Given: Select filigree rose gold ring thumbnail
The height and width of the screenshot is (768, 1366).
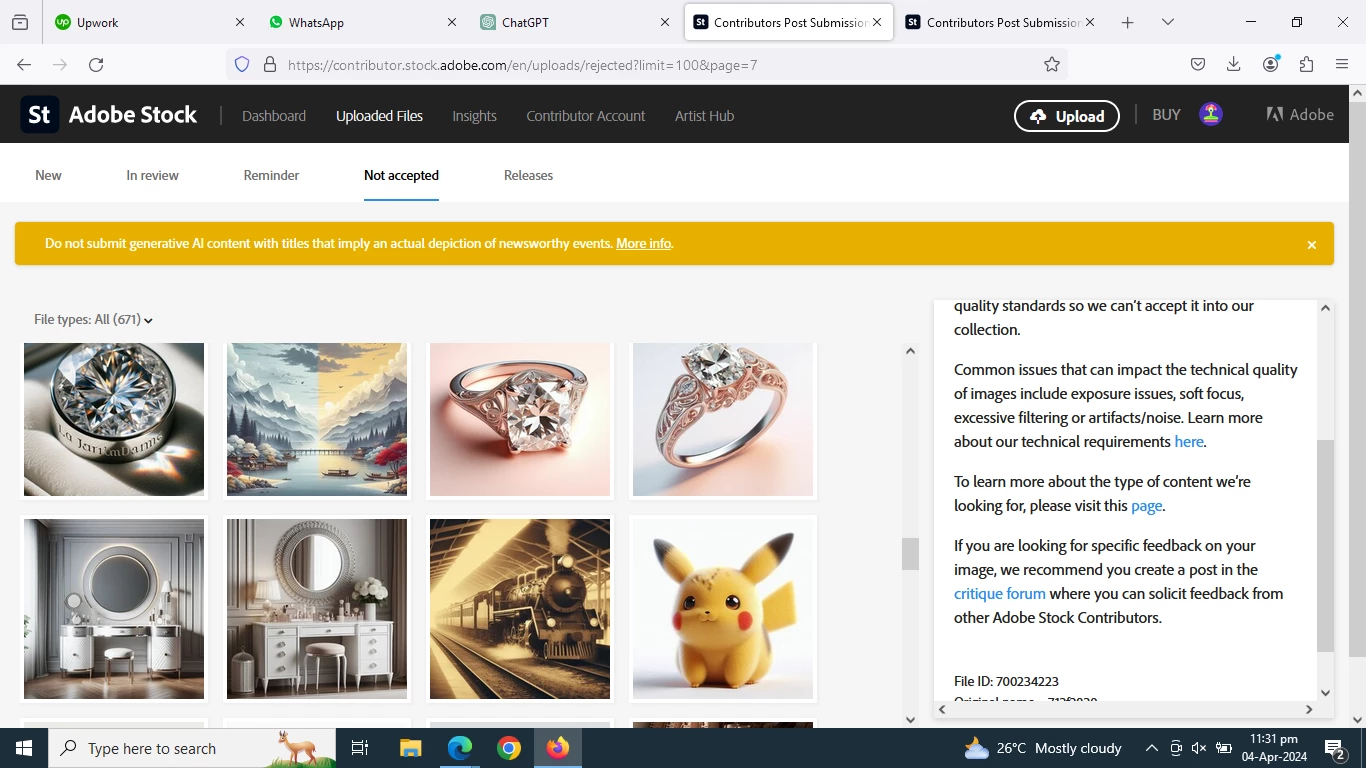Looking at the screenshot, I should (723, 419).
